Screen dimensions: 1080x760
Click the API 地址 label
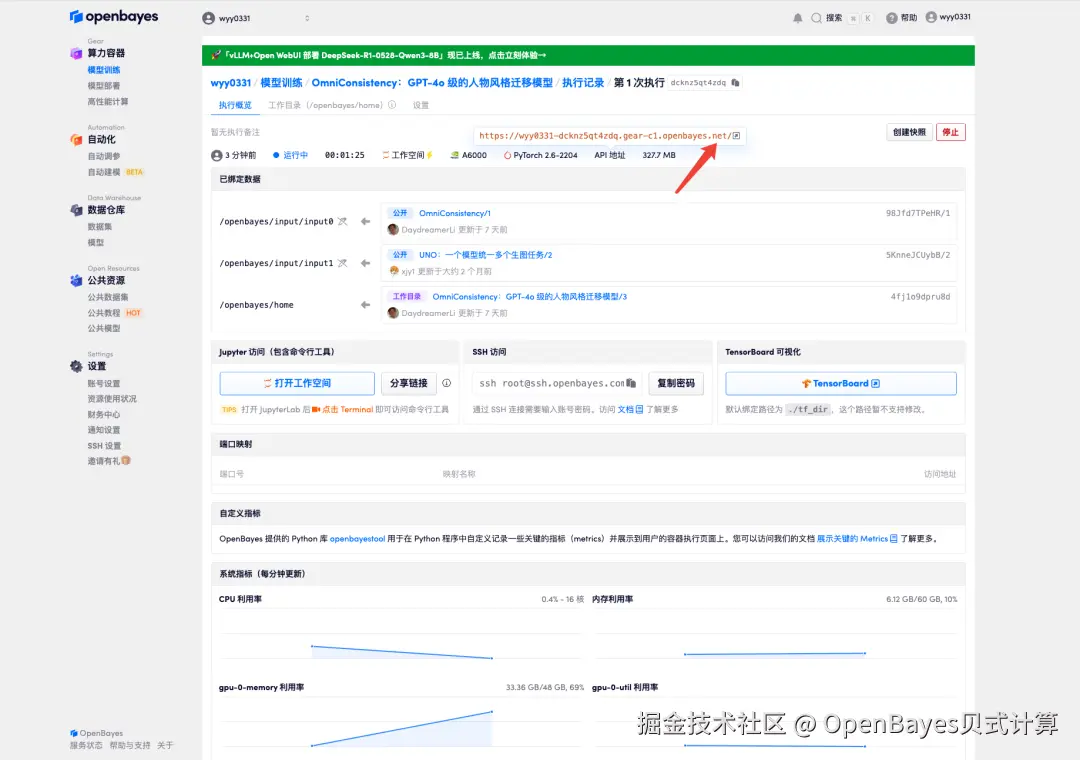pyautogui.click(x=610, y=155)
